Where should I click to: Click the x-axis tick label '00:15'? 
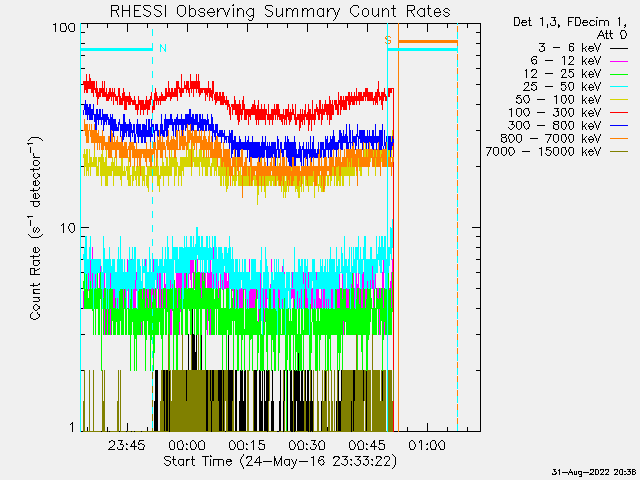(247, 445)
